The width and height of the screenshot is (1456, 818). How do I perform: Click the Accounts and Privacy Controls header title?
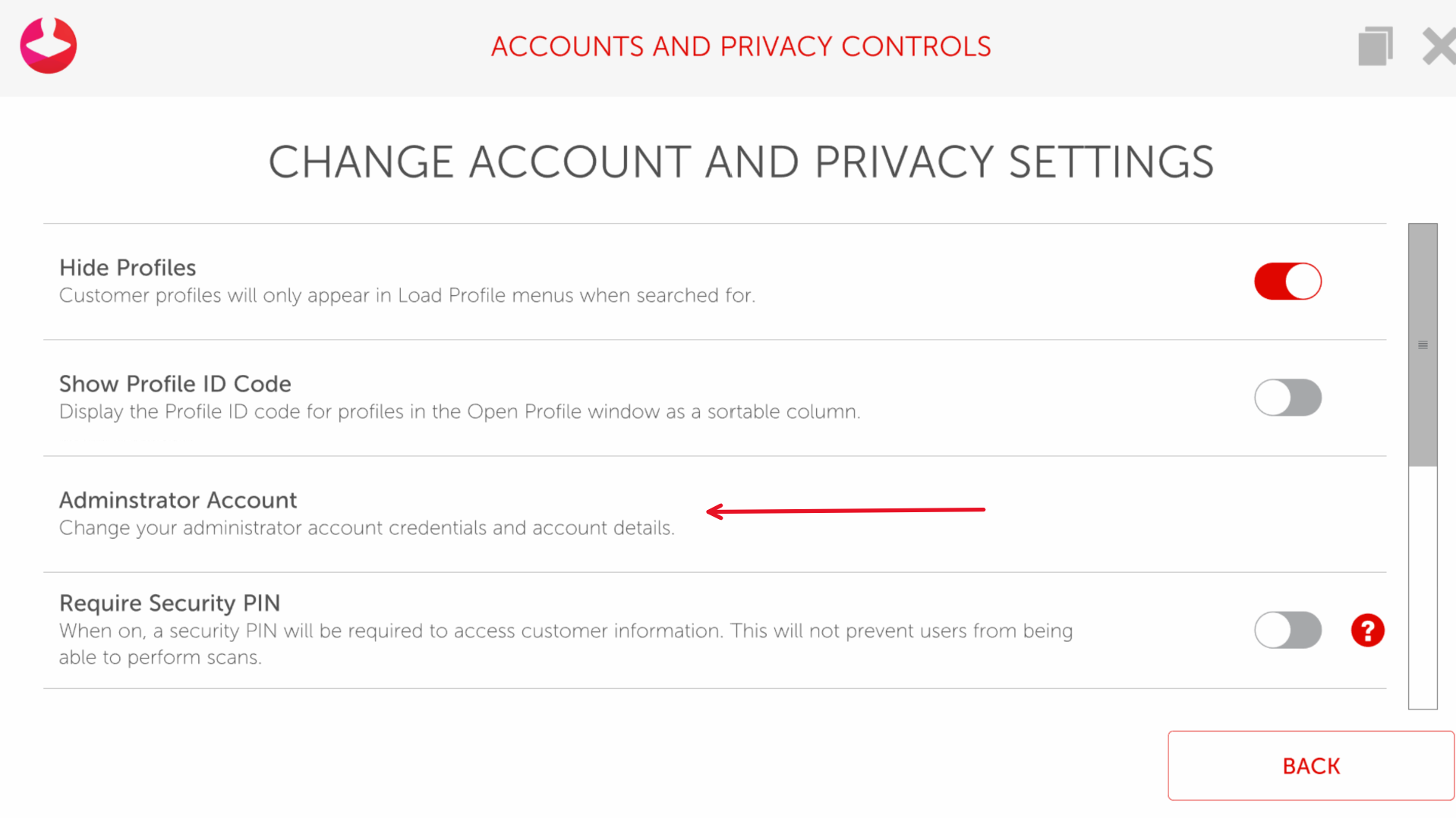click(741, 46)
